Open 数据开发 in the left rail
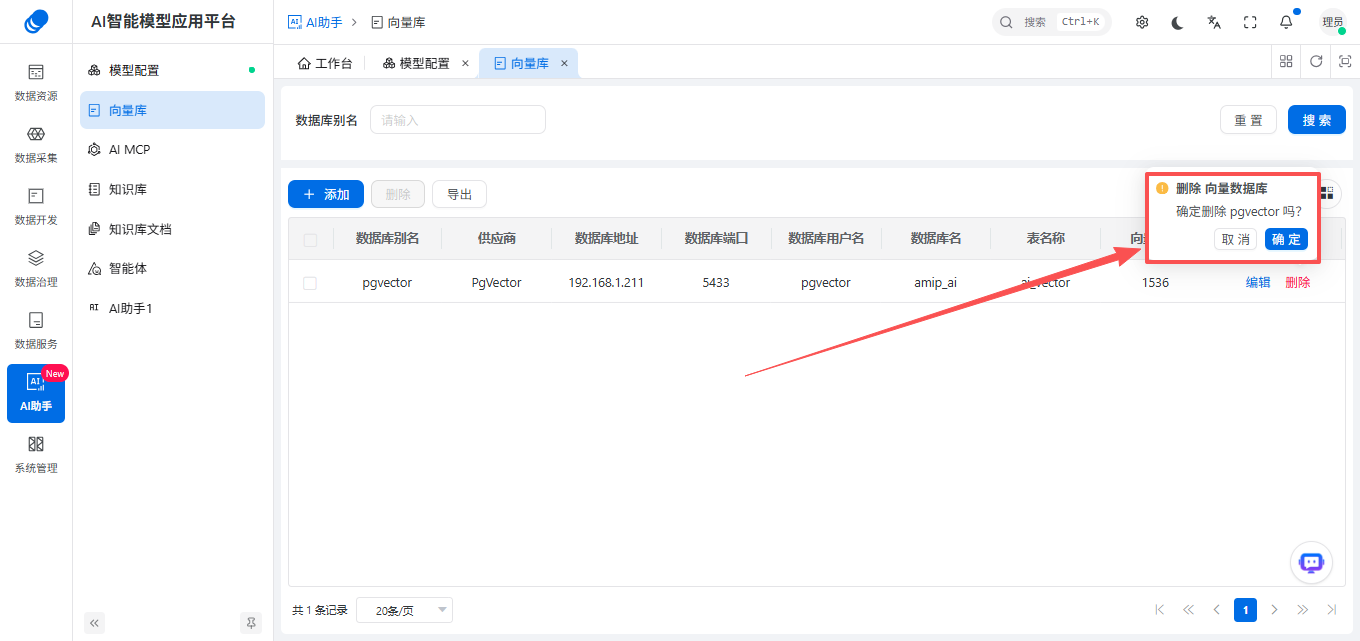Screen dimensions: 1360x641 (36, 207)
